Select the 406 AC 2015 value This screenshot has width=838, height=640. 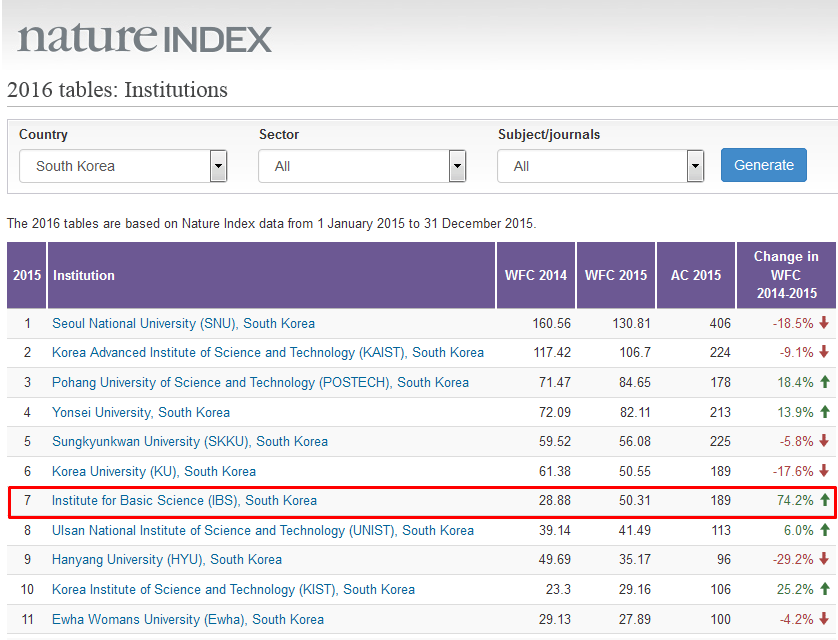(x=720, y=323)
